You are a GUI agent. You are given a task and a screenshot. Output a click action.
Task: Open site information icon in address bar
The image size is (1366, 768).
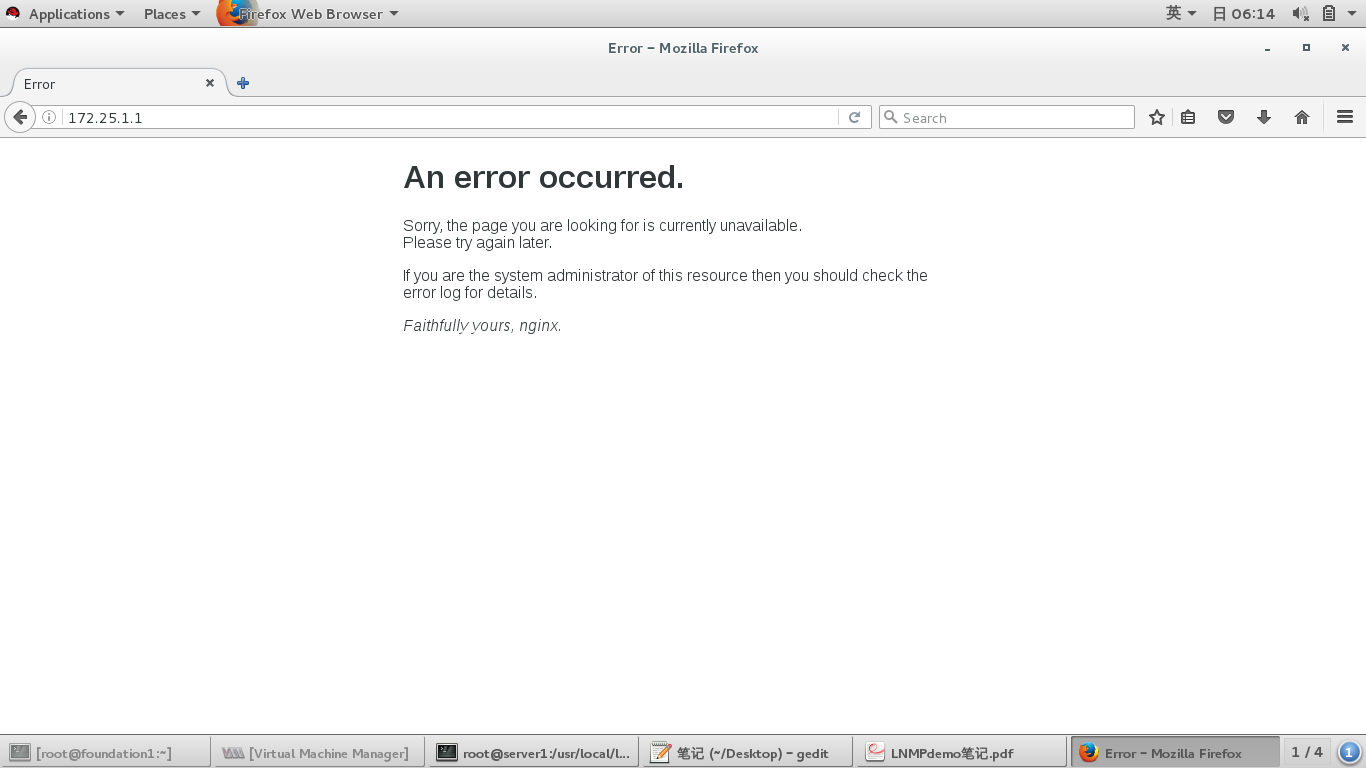(48, 117)
